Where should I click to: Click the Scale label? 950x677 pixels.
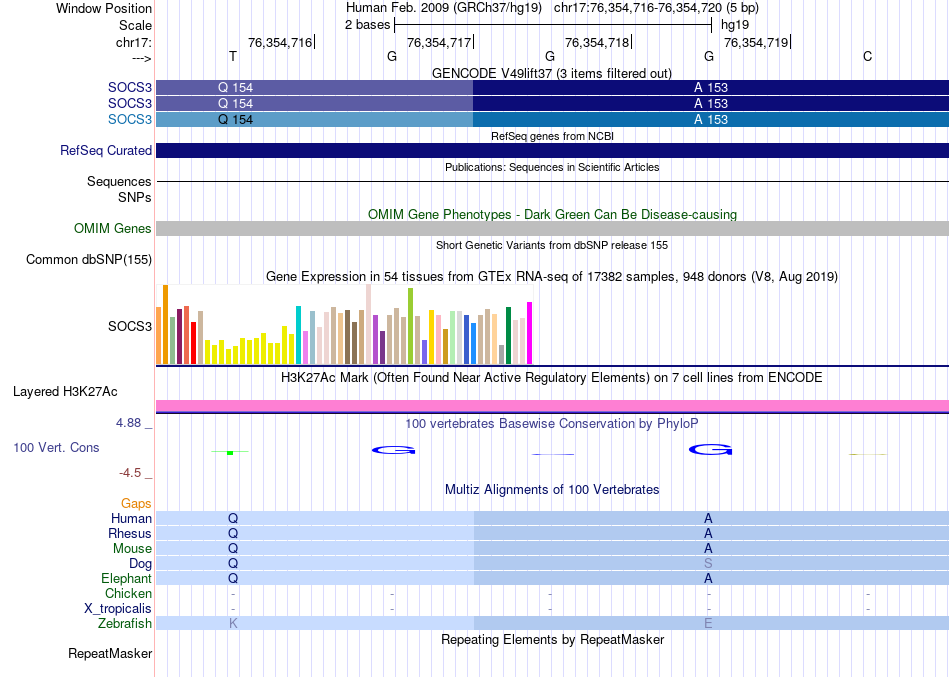(x=135, y=25)
